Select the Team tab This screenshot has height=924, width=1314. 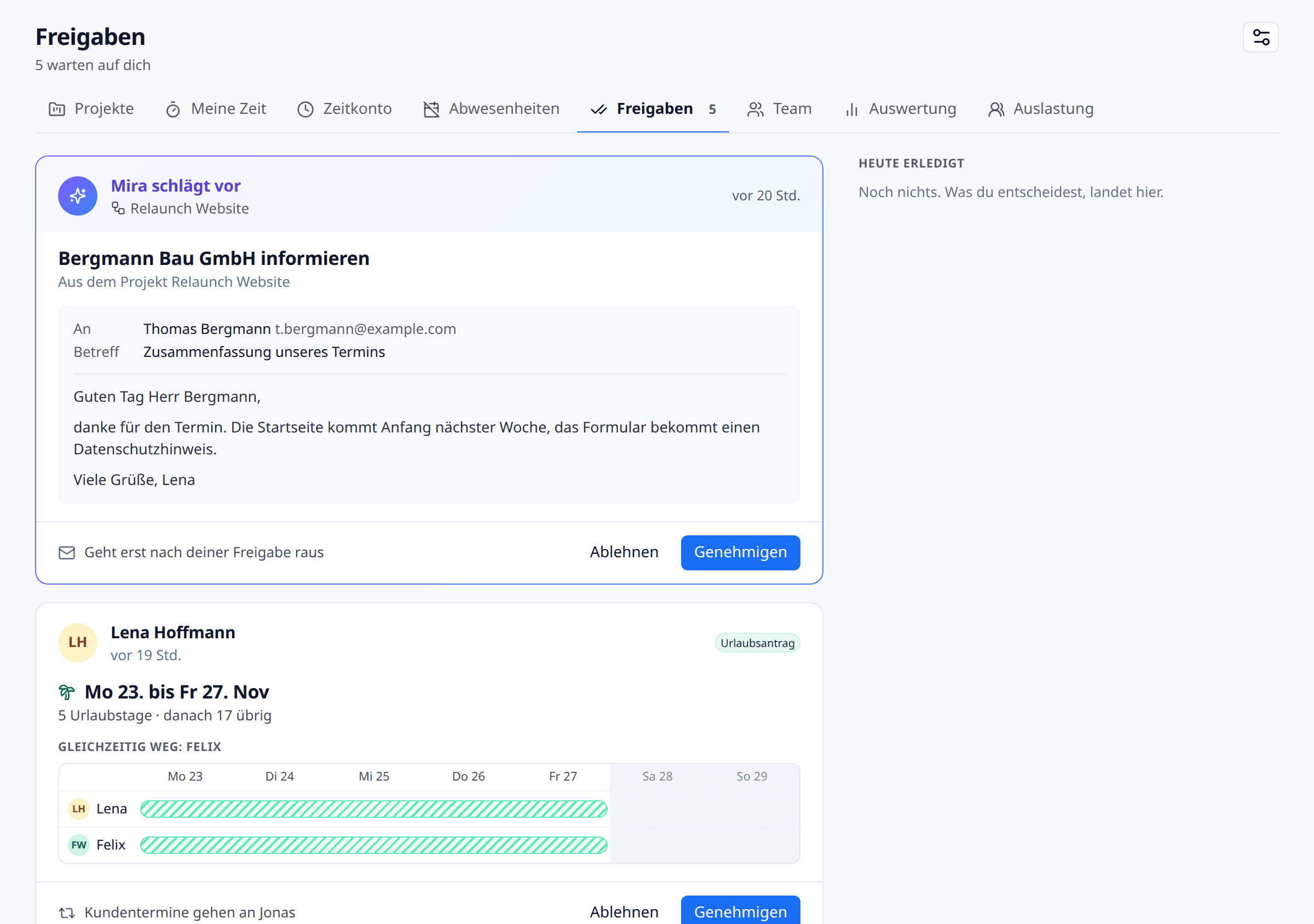(779, 109)
